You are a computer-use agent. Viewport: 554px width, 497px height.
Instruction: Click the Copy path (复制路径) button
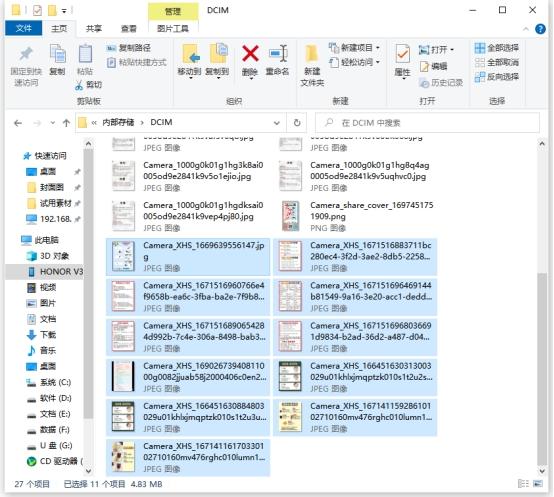click(x=129, y=48)
